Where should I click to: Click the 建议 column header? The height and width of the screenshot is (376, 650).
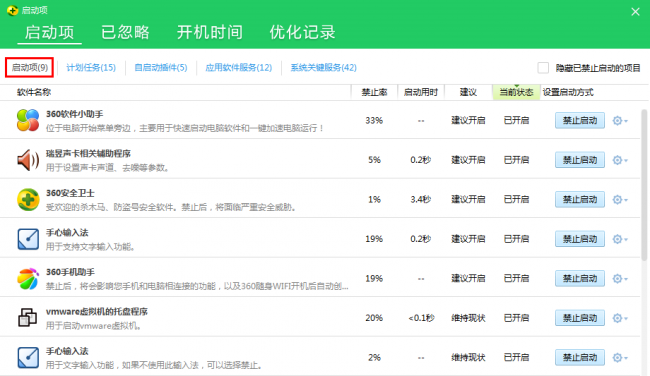click(468, 92)
